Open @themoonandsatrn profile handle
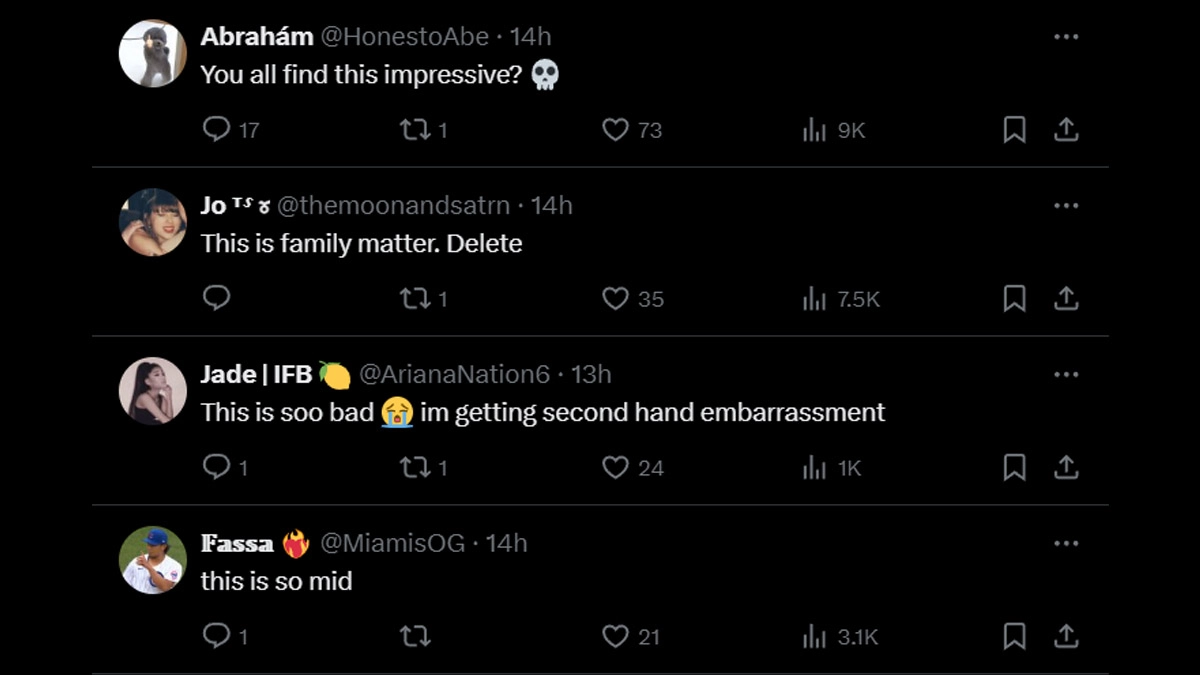 pos(393,206)
